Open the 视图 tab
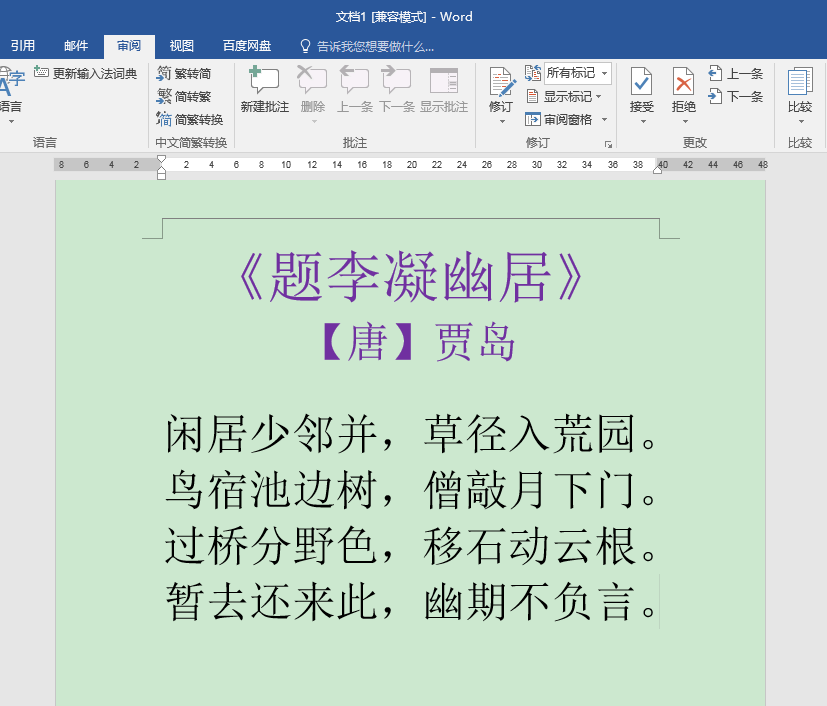Viewport: 827px width, 706px height. coord(181,46)
